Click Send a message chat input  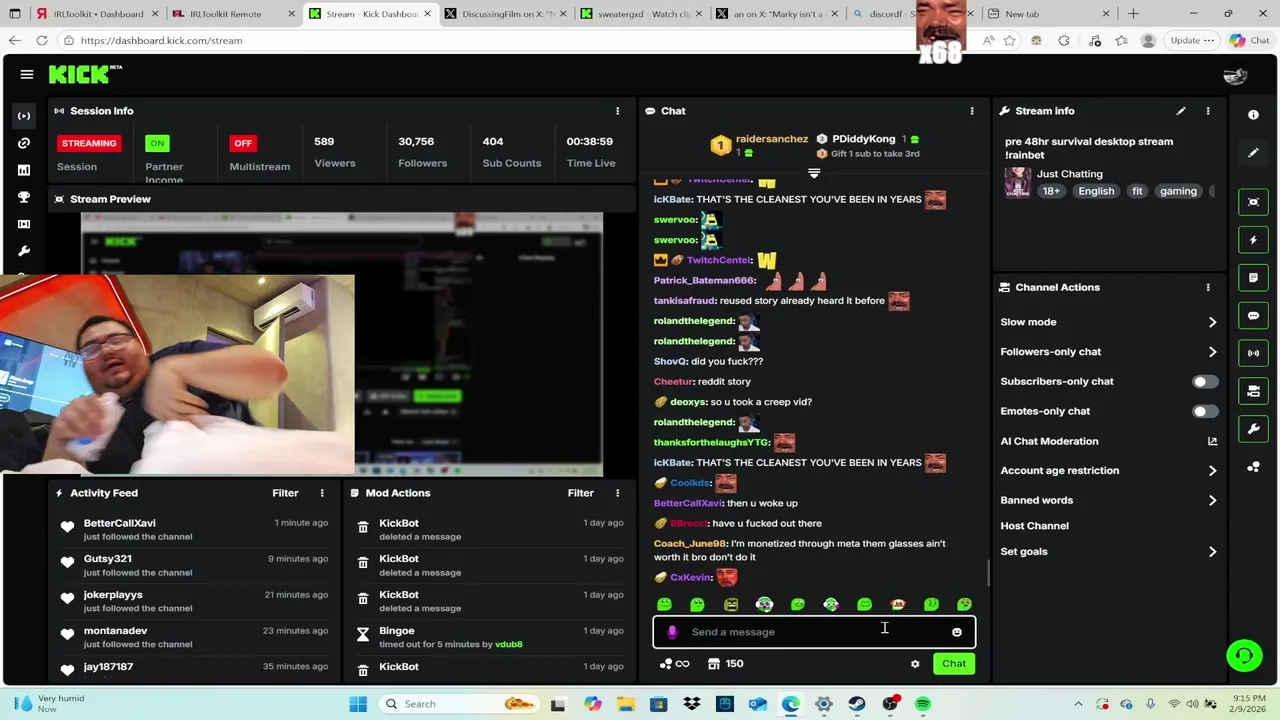(x=814, y=632)
